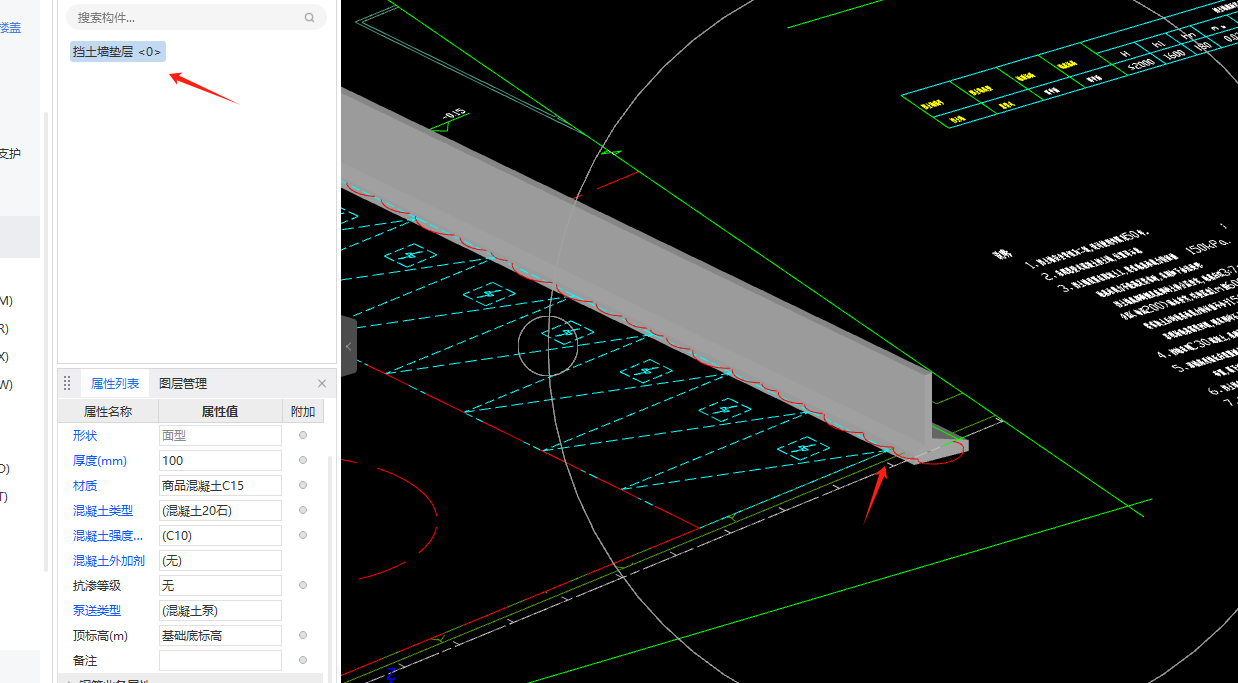1238x683 pixels.
Task: Open the 混凝土类型 value (混凝土20石)
Action: click(220, 511)
